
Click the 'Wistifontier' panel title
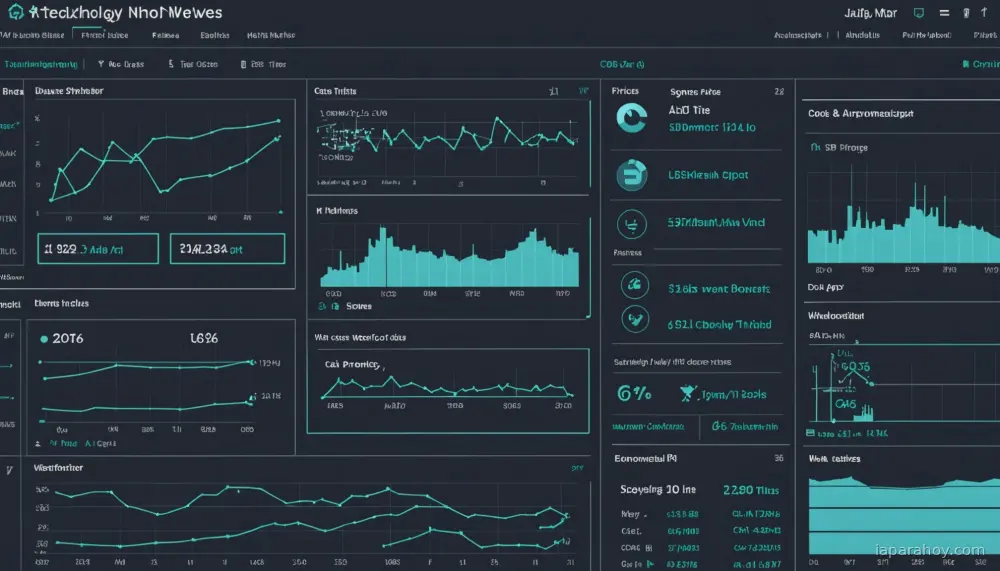pyautogui.click(x=58, y=468)
